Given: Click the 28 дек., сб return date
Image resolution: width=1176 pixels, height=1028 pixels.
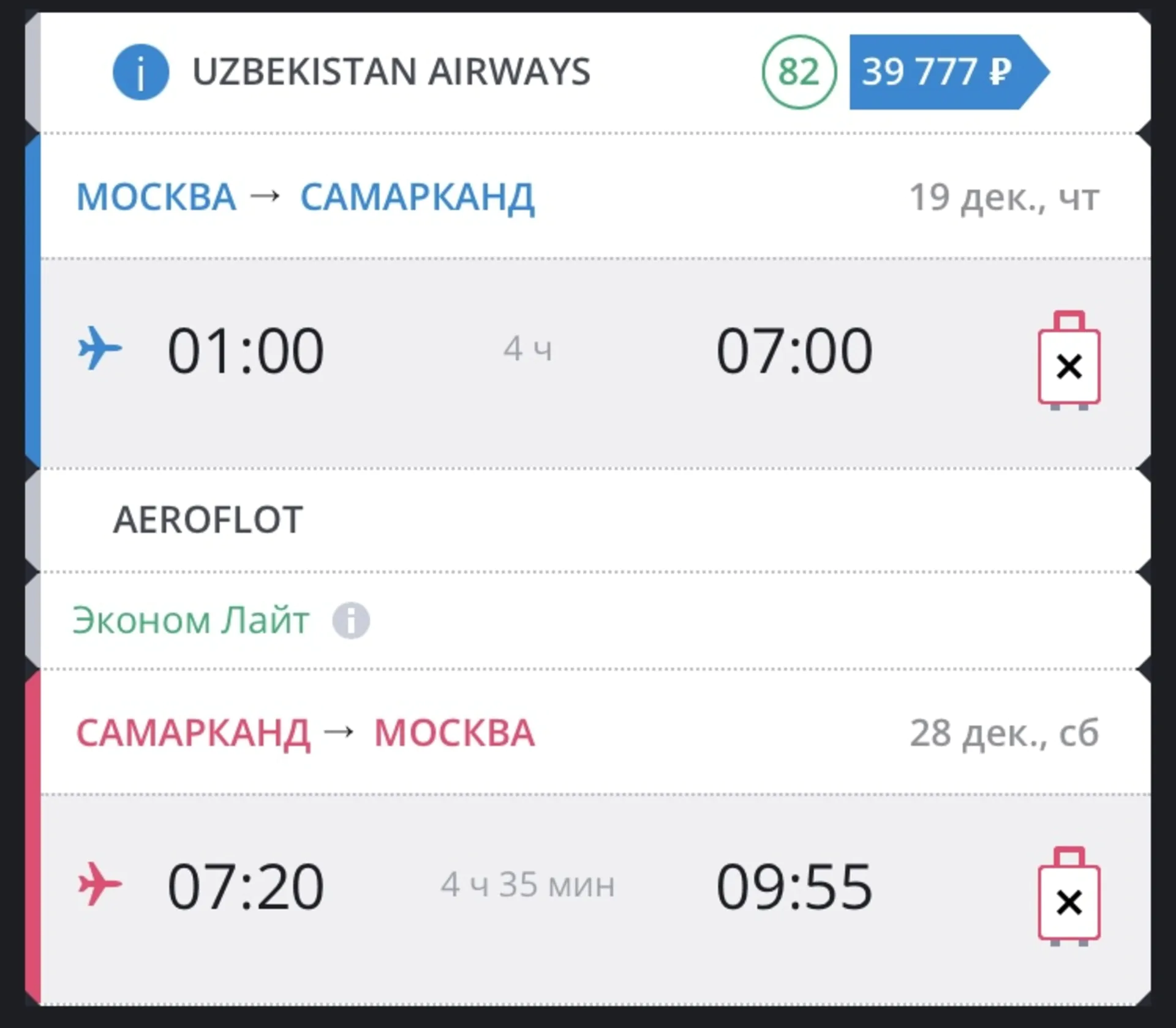Looking at the screenshot, I should [1004, 733].
